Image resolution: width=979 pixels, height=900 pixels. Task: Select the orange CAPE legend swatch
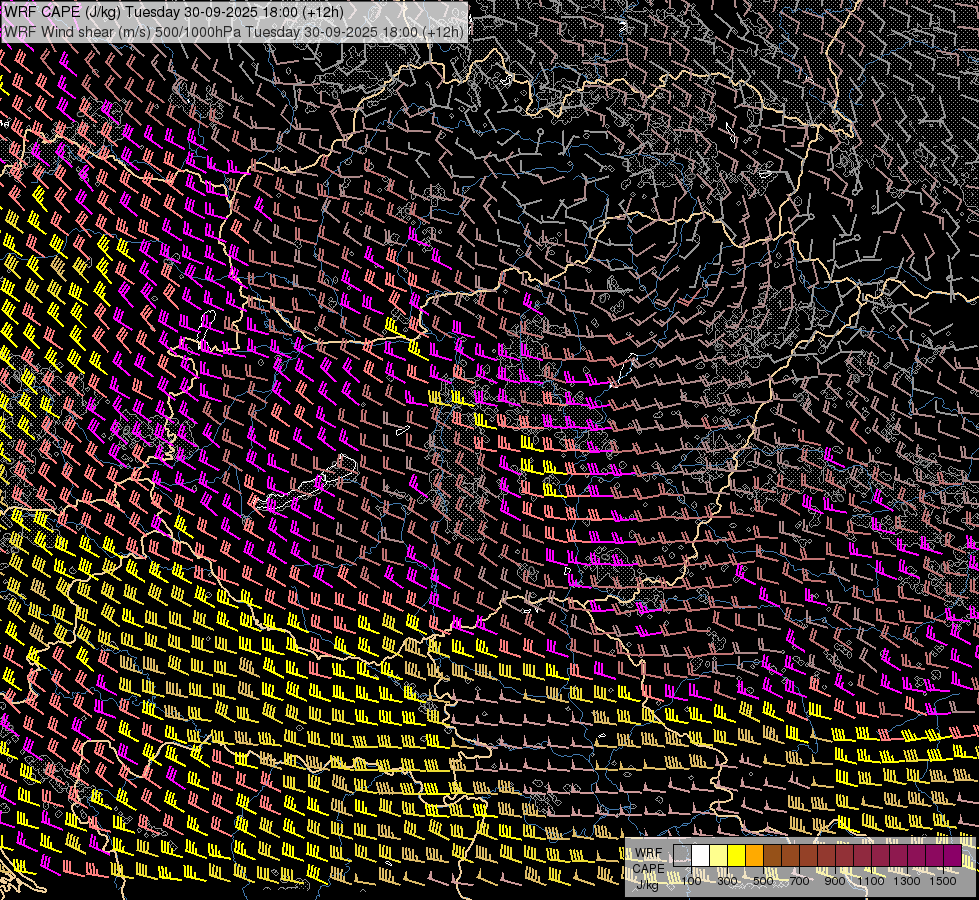click(754, 855)
